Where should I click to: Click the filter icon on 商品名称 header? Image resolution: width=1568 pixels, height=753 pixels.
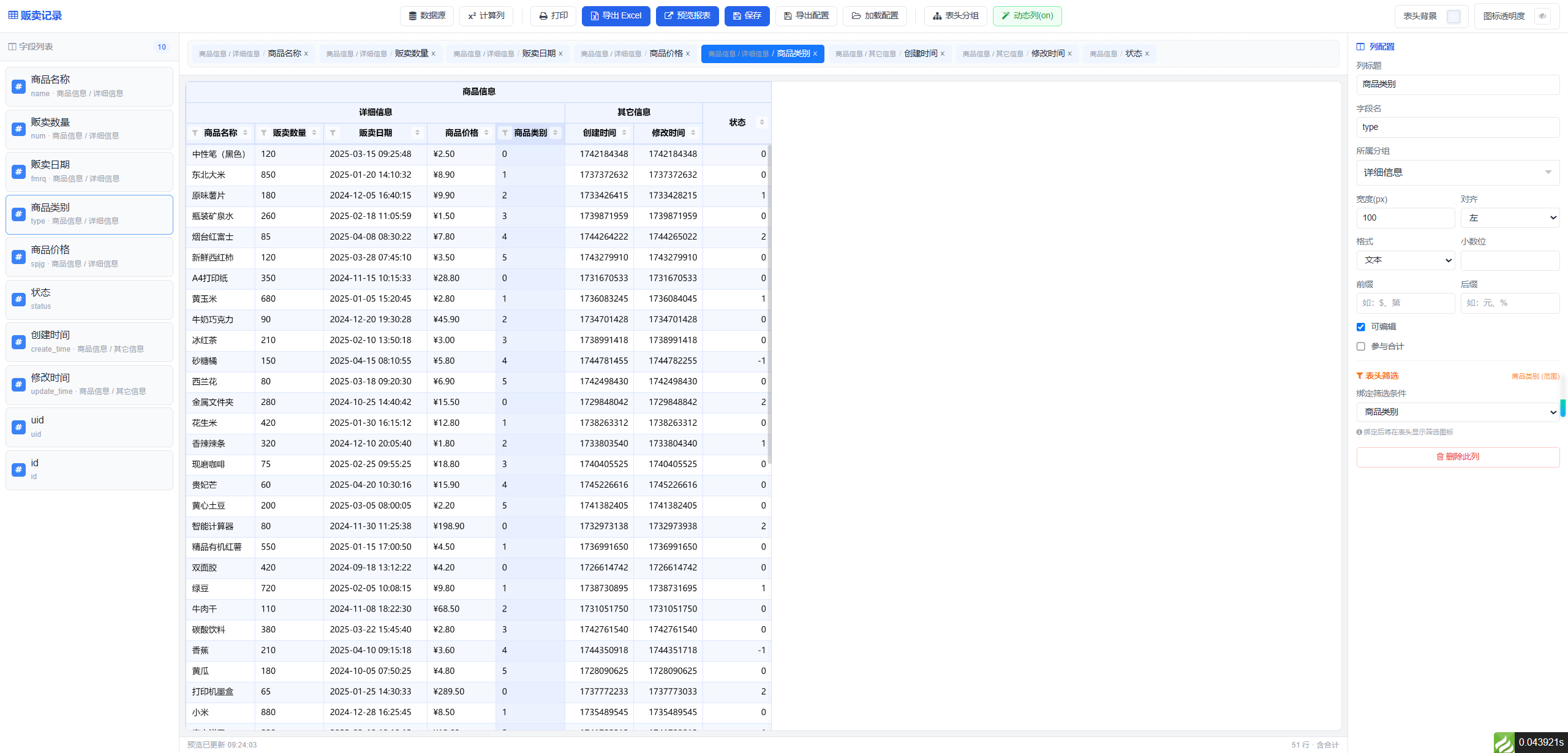point(195,133)
